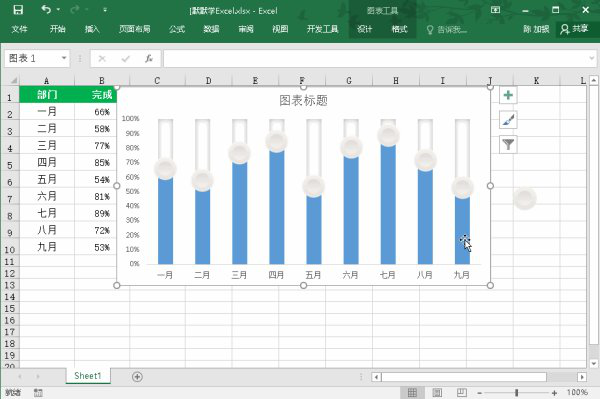Click the 100% vertical axis label
600x399 pixels.
click(x=130, y=119)
